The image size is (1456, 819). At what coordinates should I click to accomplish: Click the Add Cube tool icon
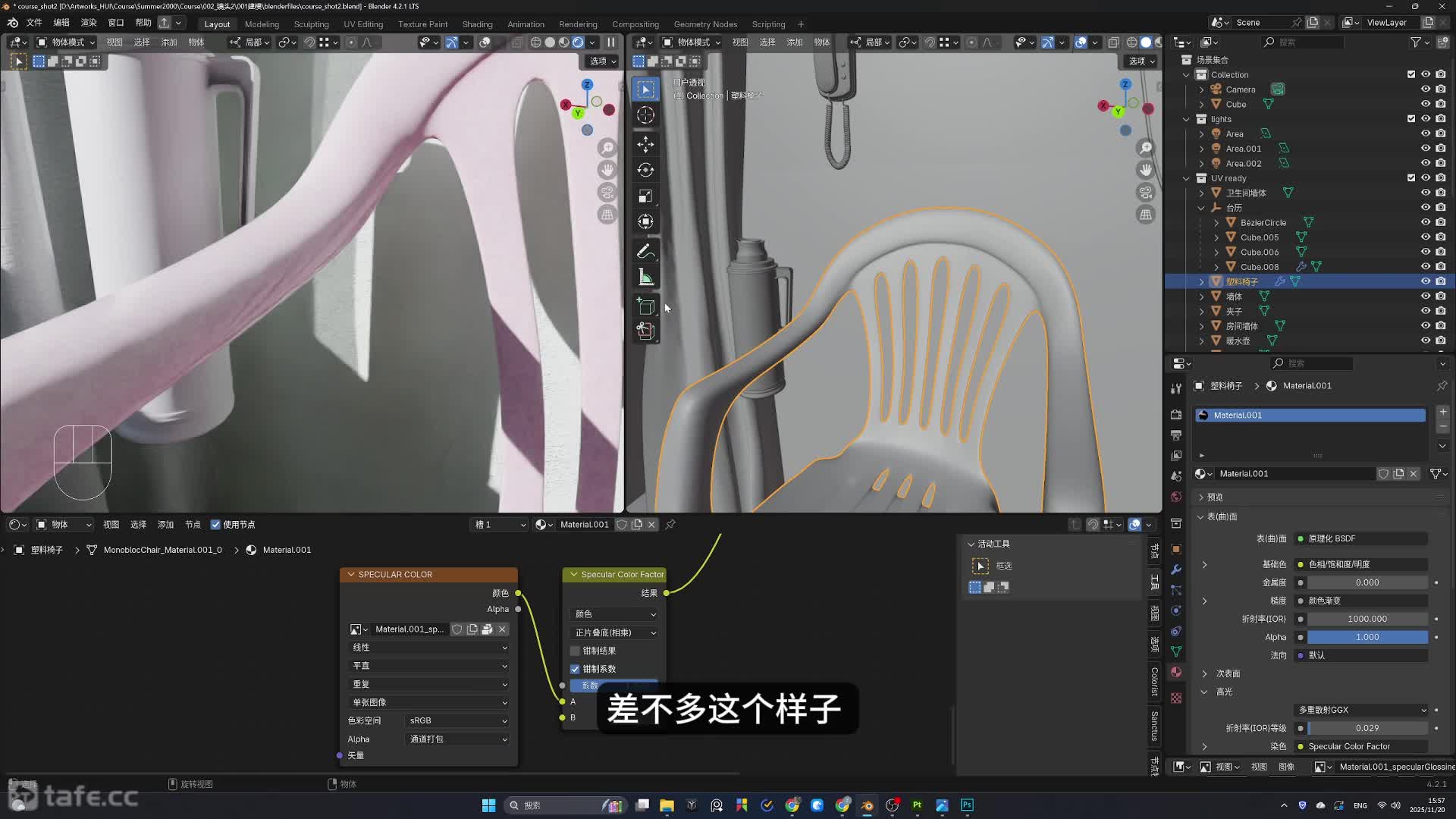[x=645, y=306]
